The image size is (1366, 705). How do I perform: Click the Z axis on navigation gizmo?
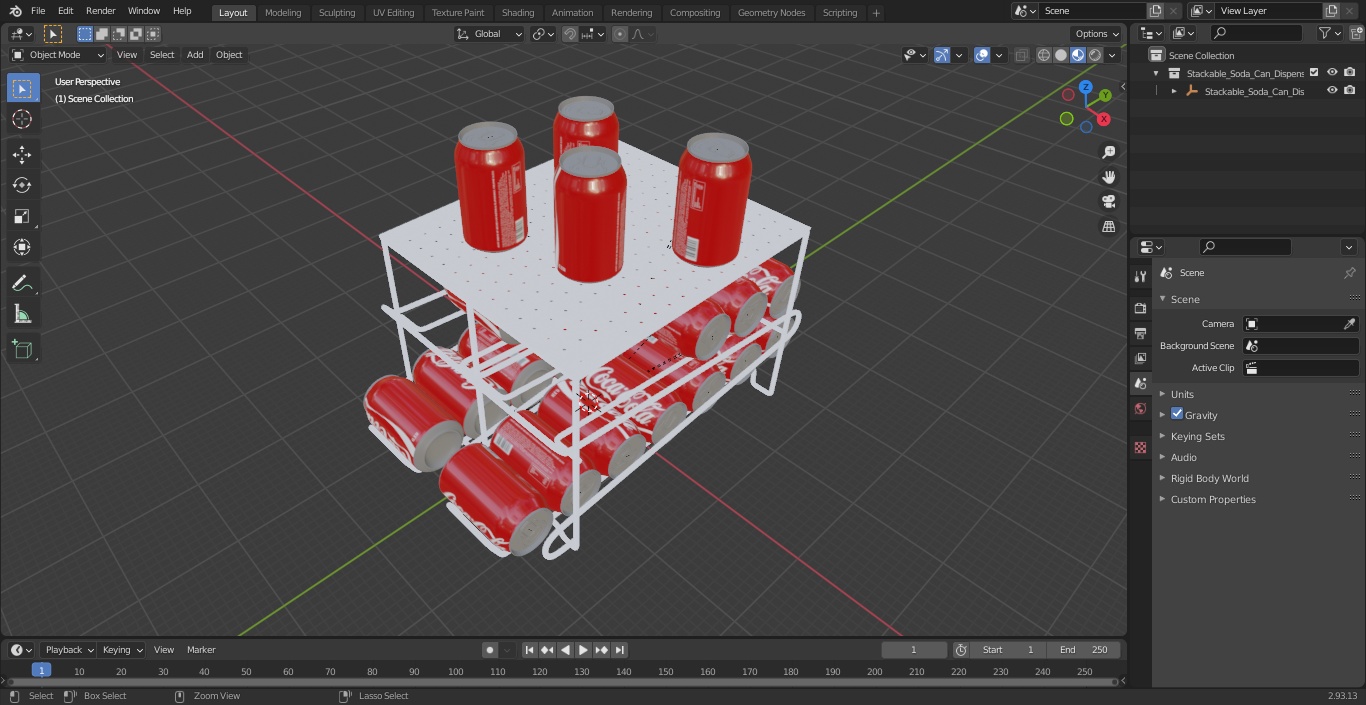1086,88
